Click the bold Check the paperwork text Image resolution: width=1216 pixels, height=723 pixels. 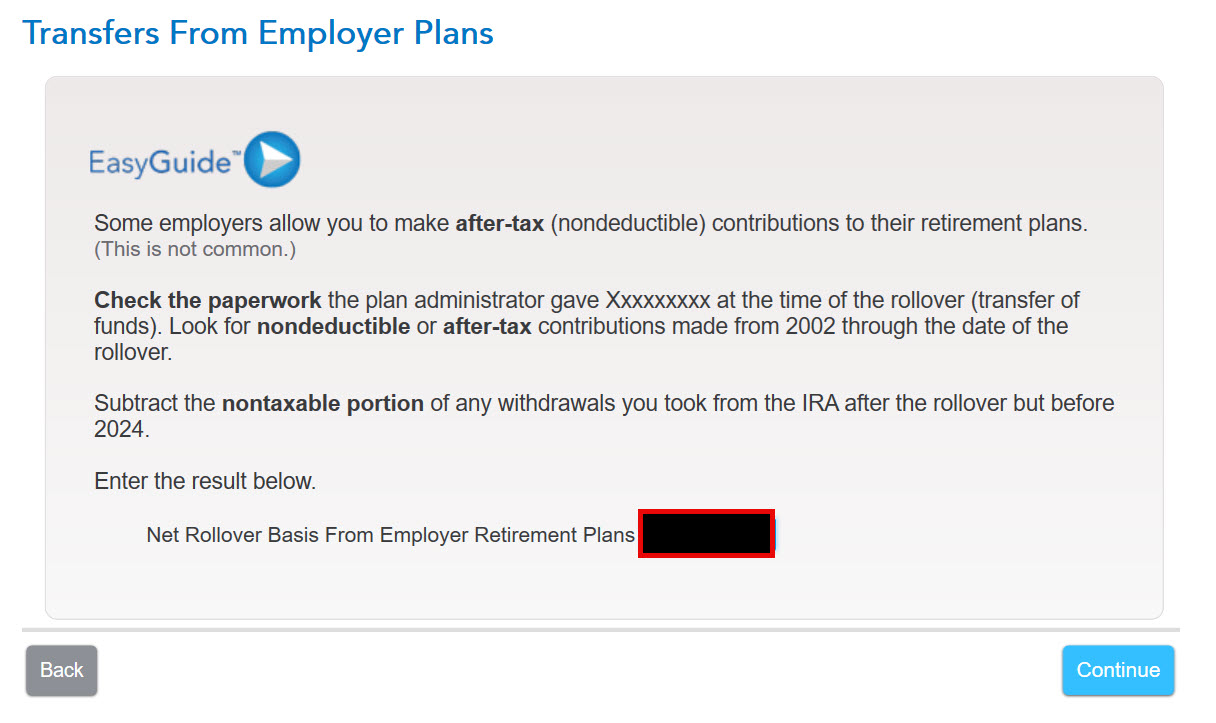point(208,300)
